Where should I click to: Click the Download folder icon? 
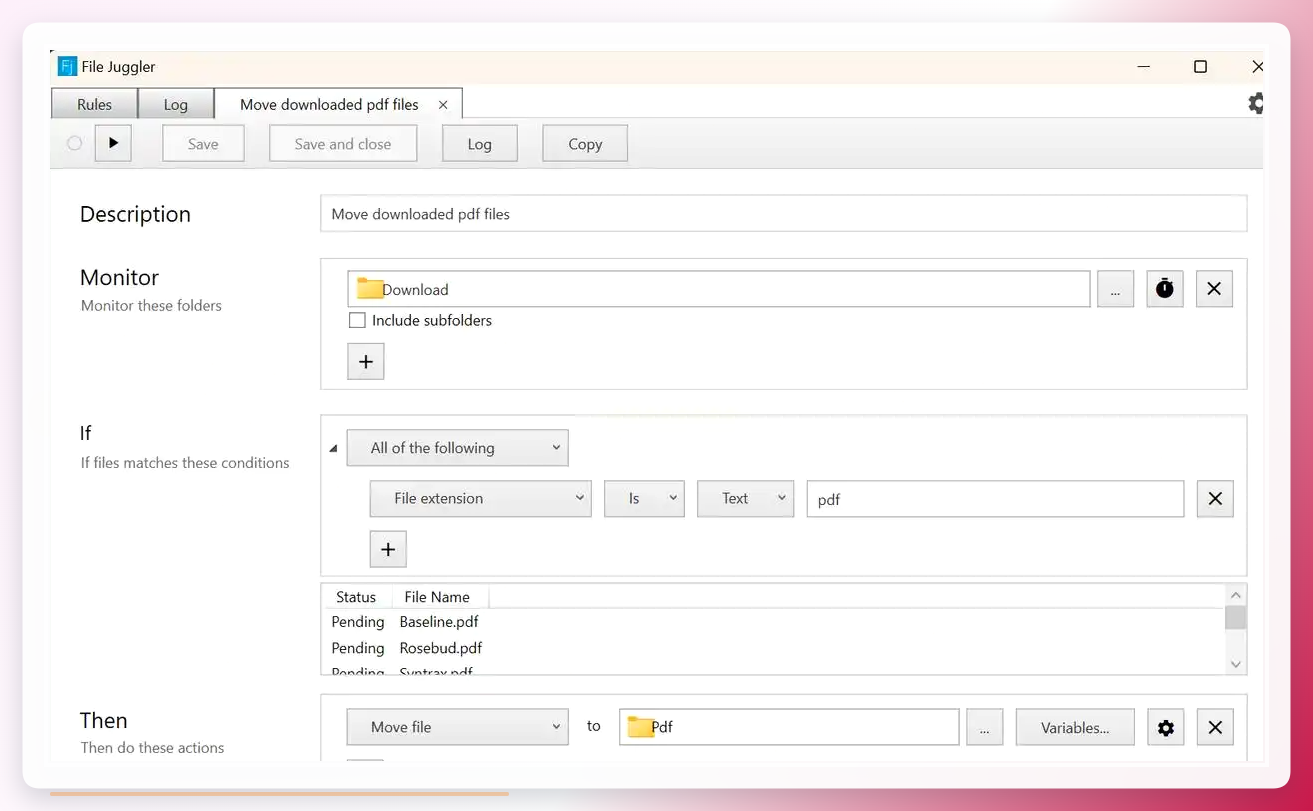(x=369, y=289)
